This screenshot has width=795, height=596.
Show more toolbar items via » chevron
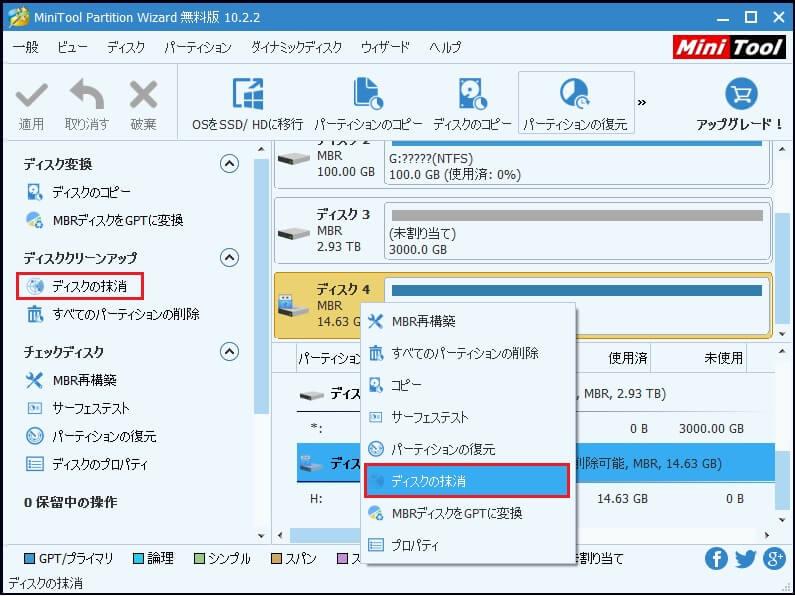642,102
